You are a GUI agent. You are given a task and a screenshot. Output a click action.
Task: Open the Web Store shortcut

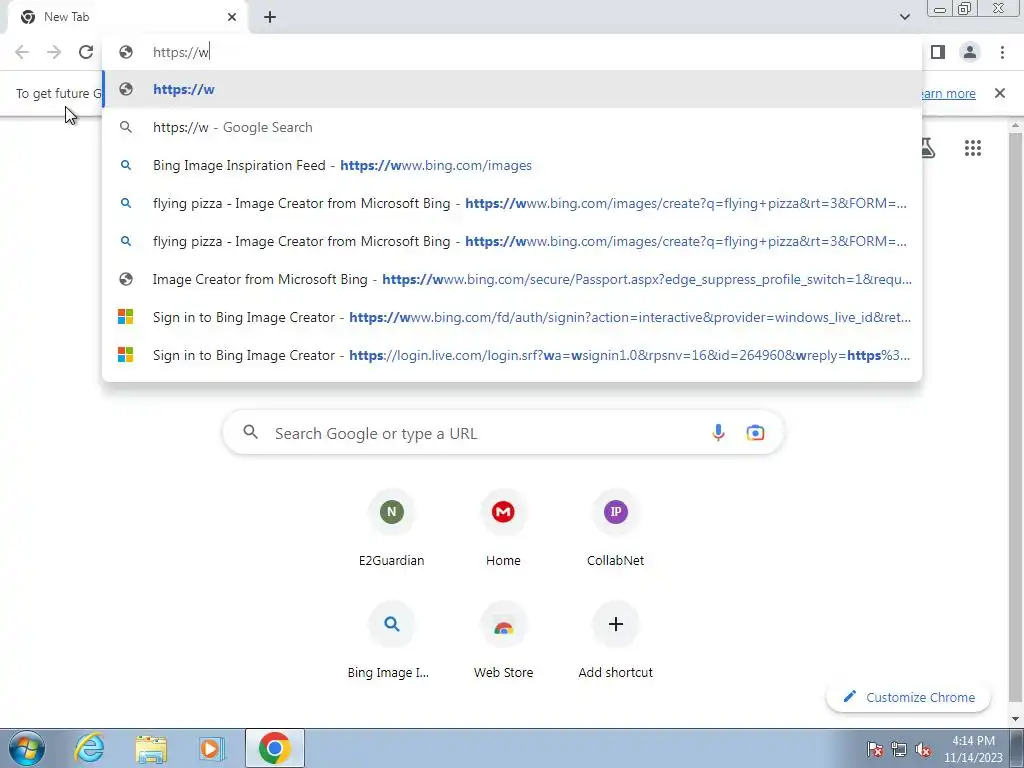pyautogui.click(x=504, y=641)
